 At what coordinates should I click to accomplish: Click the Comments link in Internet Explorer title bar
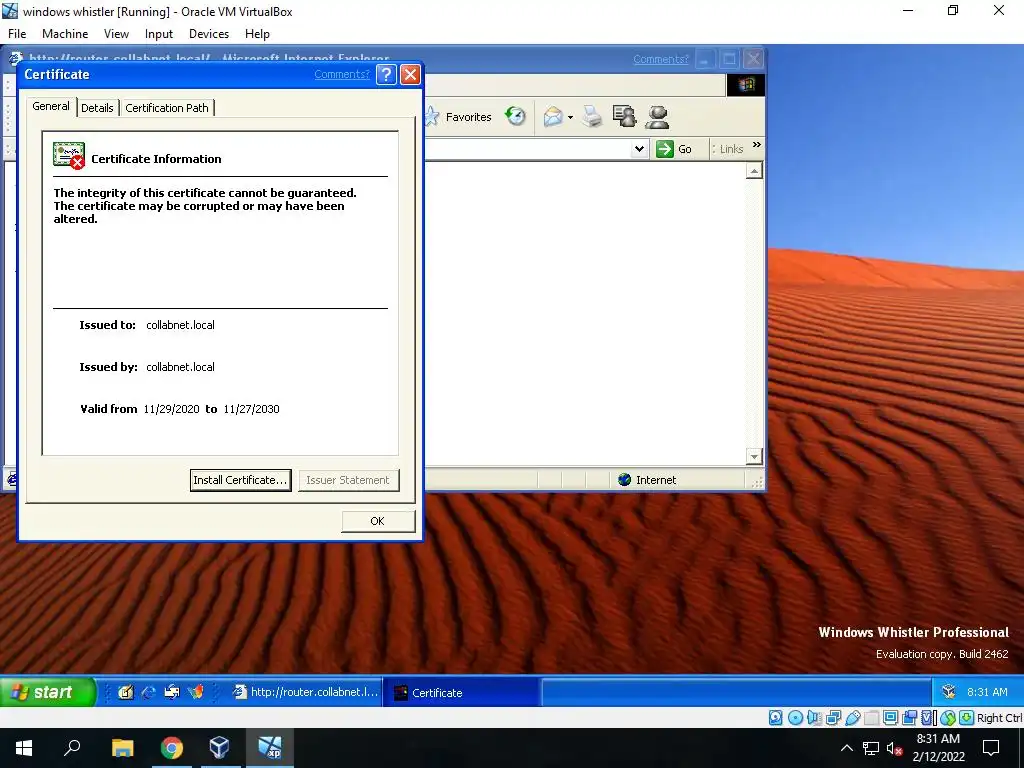pos(660,59)
